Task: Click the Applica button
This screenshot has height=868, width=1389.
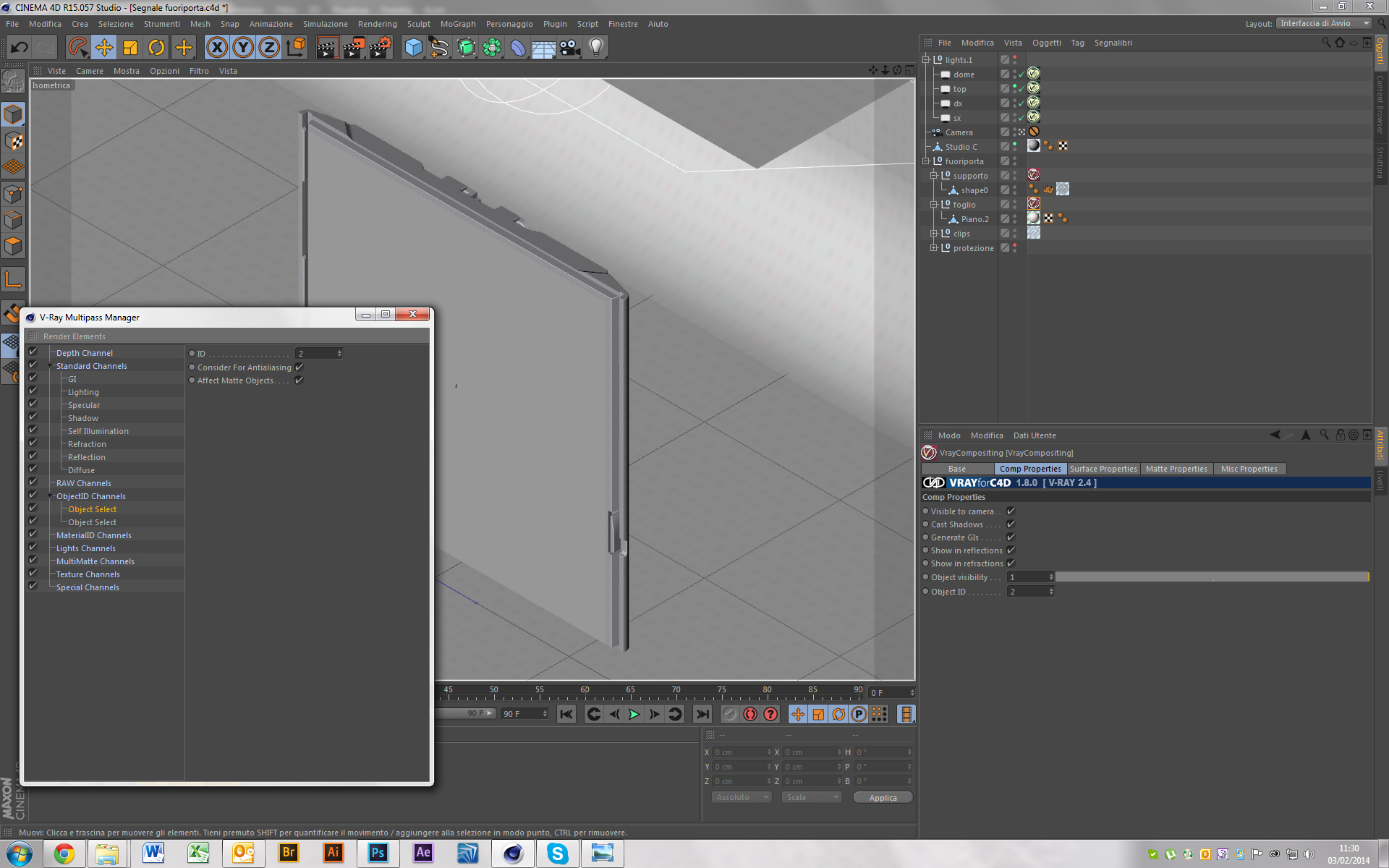Action: coord(882,797)
